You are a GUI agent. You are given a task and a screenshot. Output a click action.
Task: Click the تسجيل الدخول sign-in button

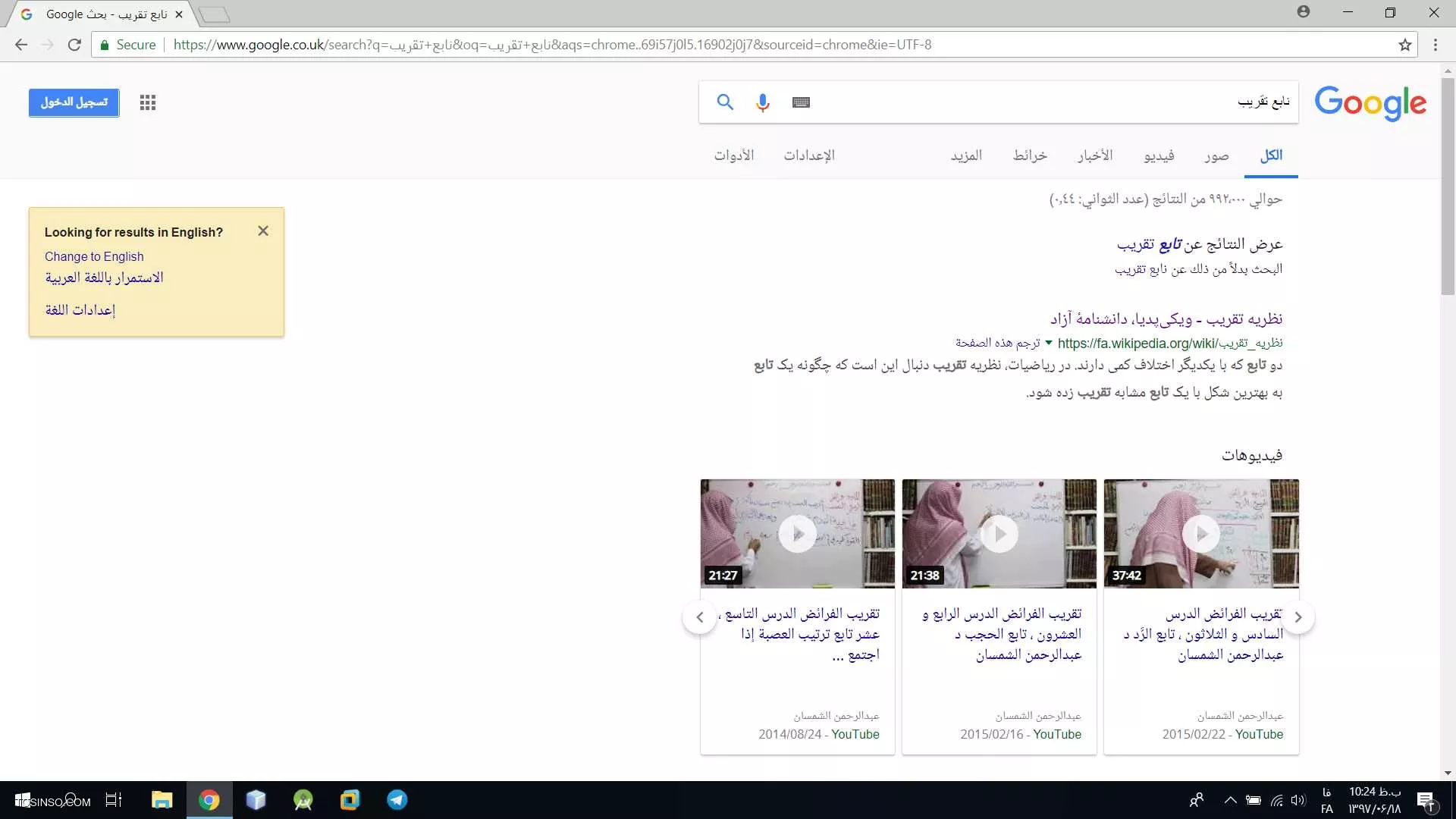click(74, 102)
